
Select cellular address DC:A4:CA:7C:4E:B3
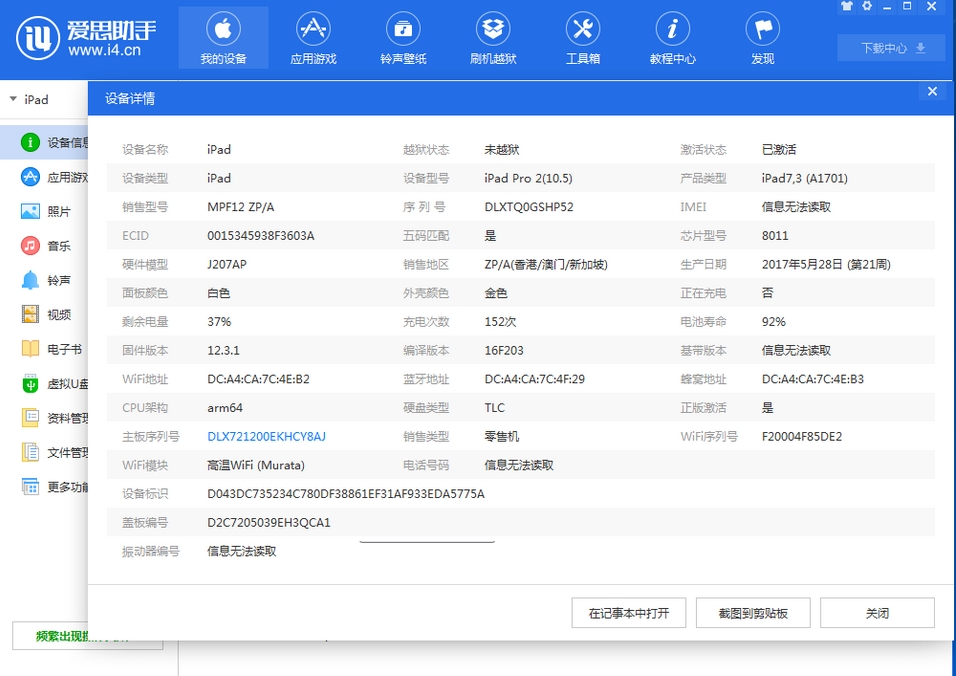[813, 379]
